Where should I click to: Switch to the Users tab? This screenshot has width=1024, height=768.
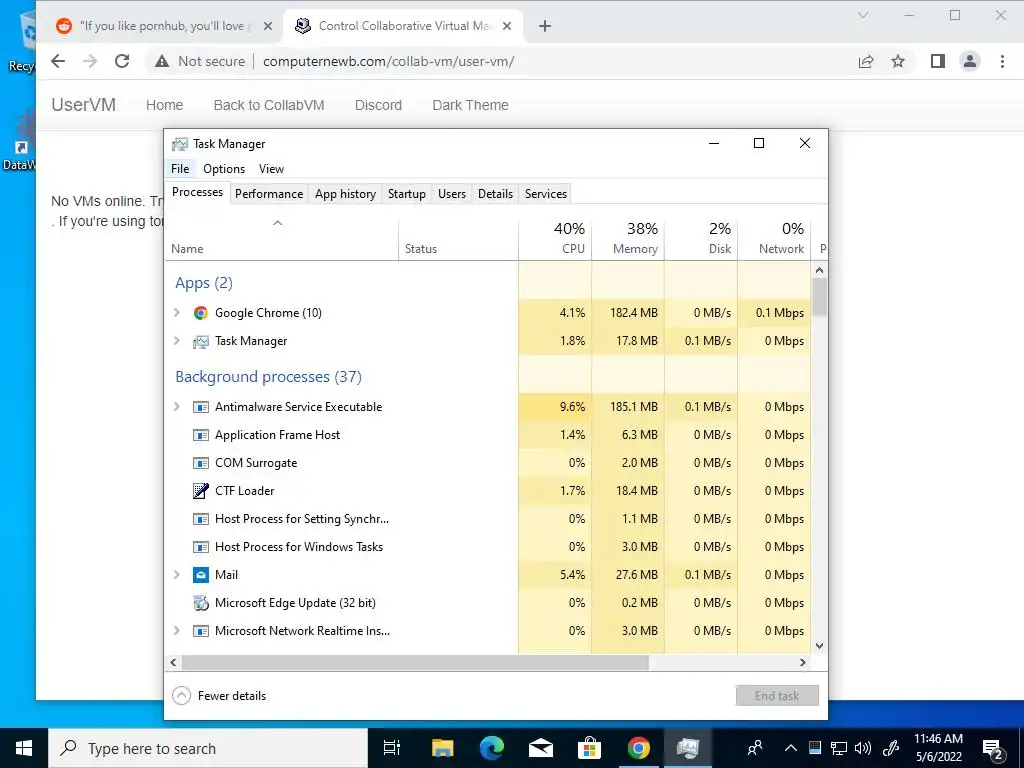[452, 194]
